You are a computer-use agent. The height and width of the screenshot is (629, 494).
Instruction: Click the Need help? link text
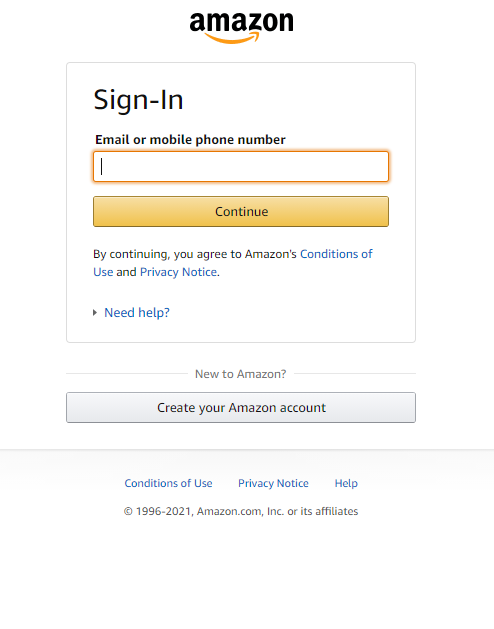pyautogui.click(x=137, y=312)
